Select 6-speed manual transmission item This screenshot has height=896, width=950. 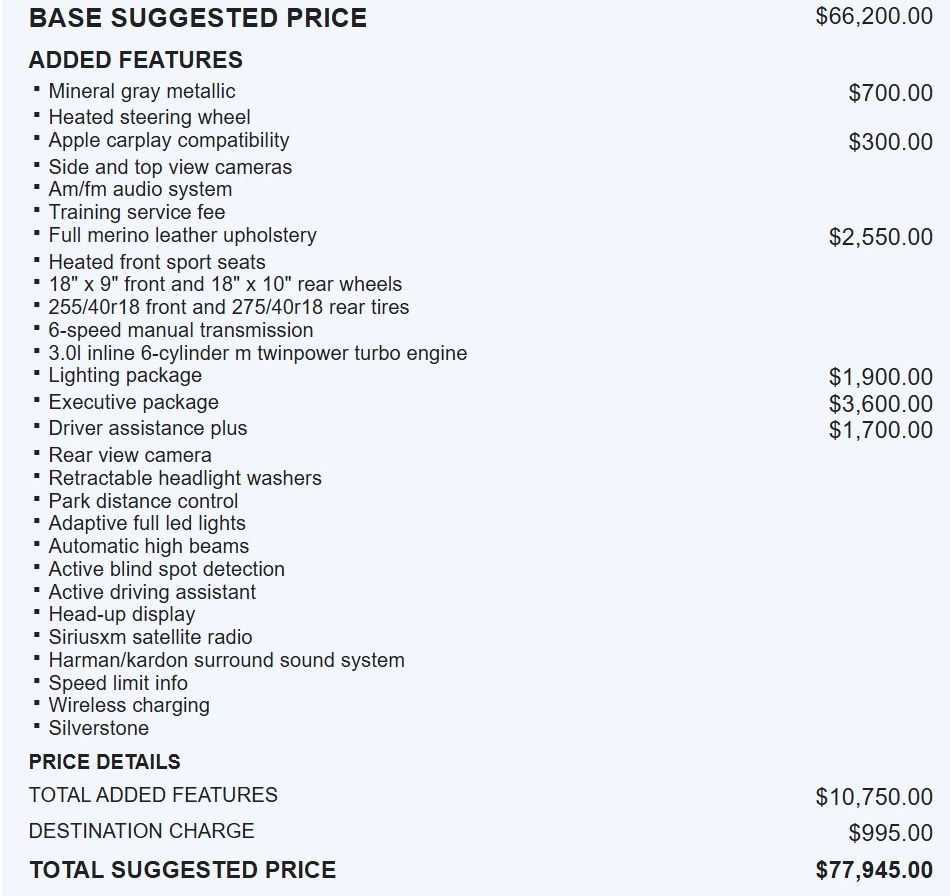(180, 330)
